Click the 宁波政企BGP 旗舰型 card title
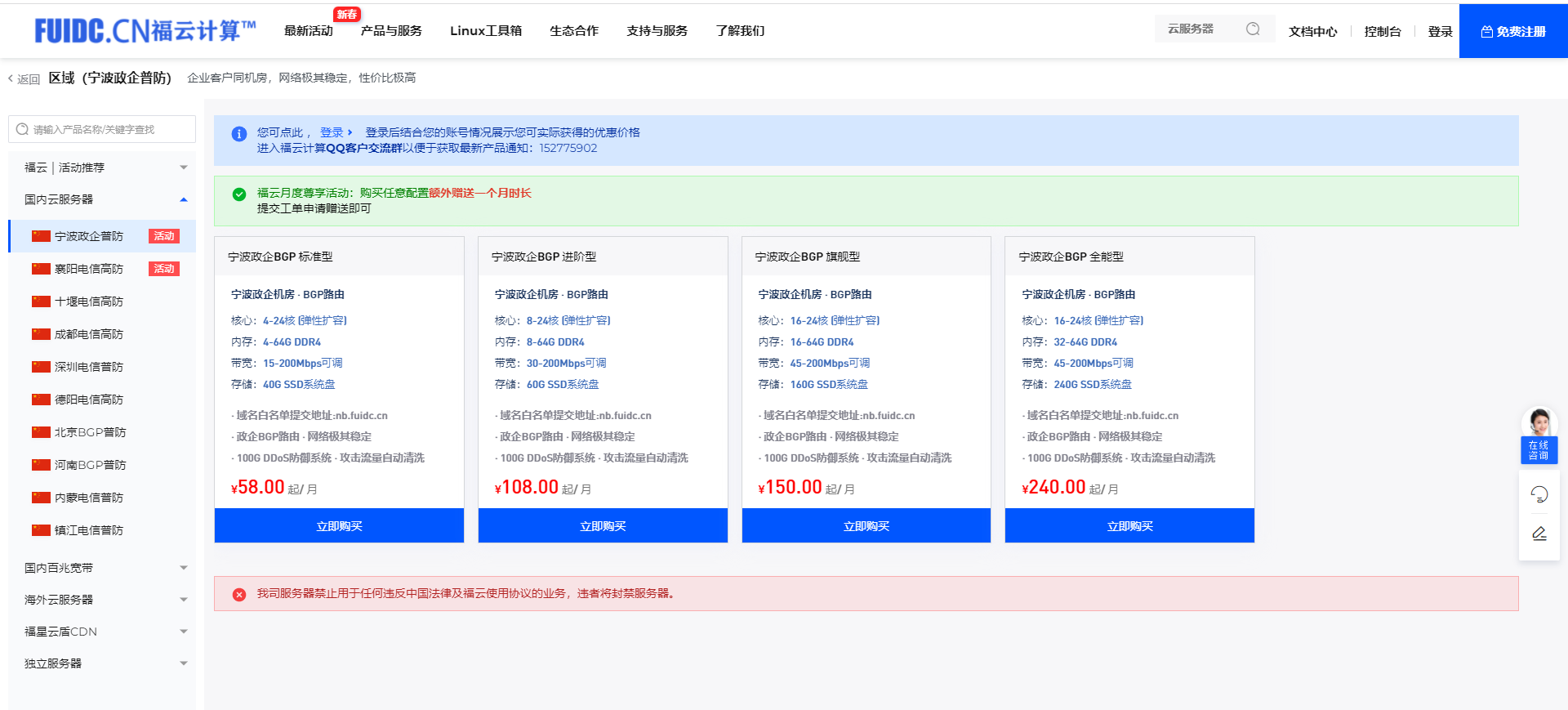 [807, 257]
